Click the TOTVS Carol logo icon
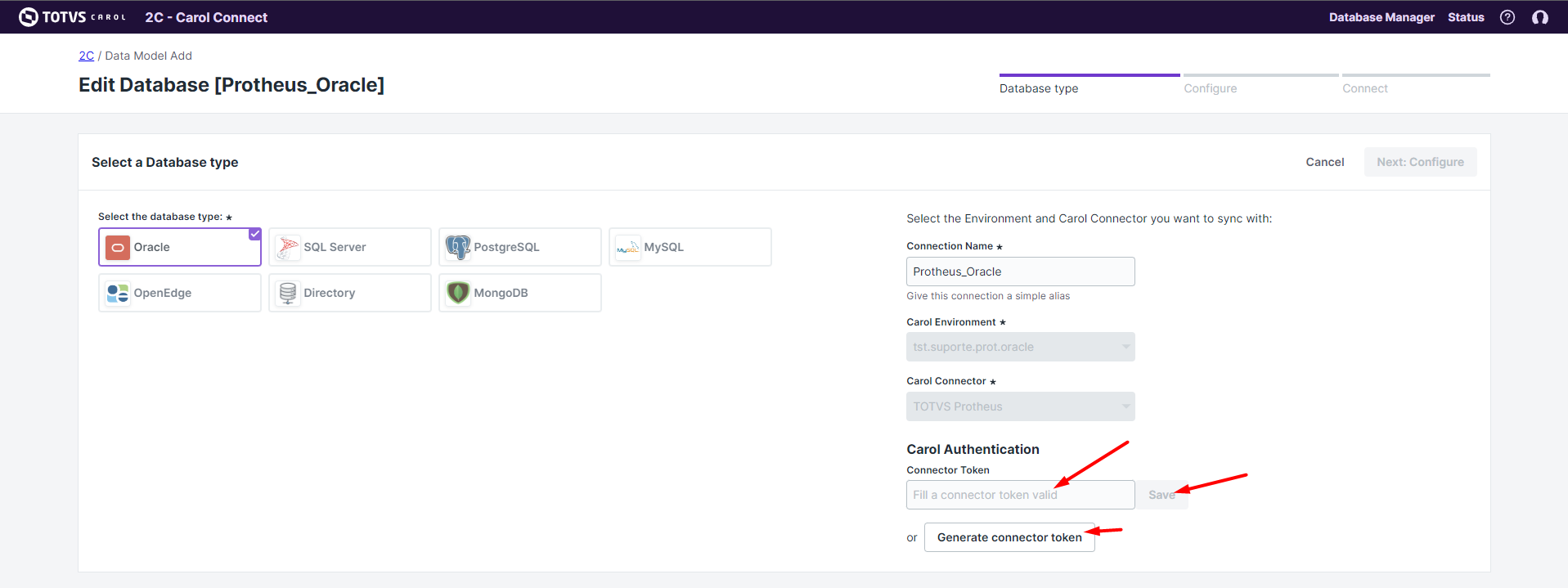The width and height of the screenshot is (1568, 588). pyautogui.click(x=29, y=17)
